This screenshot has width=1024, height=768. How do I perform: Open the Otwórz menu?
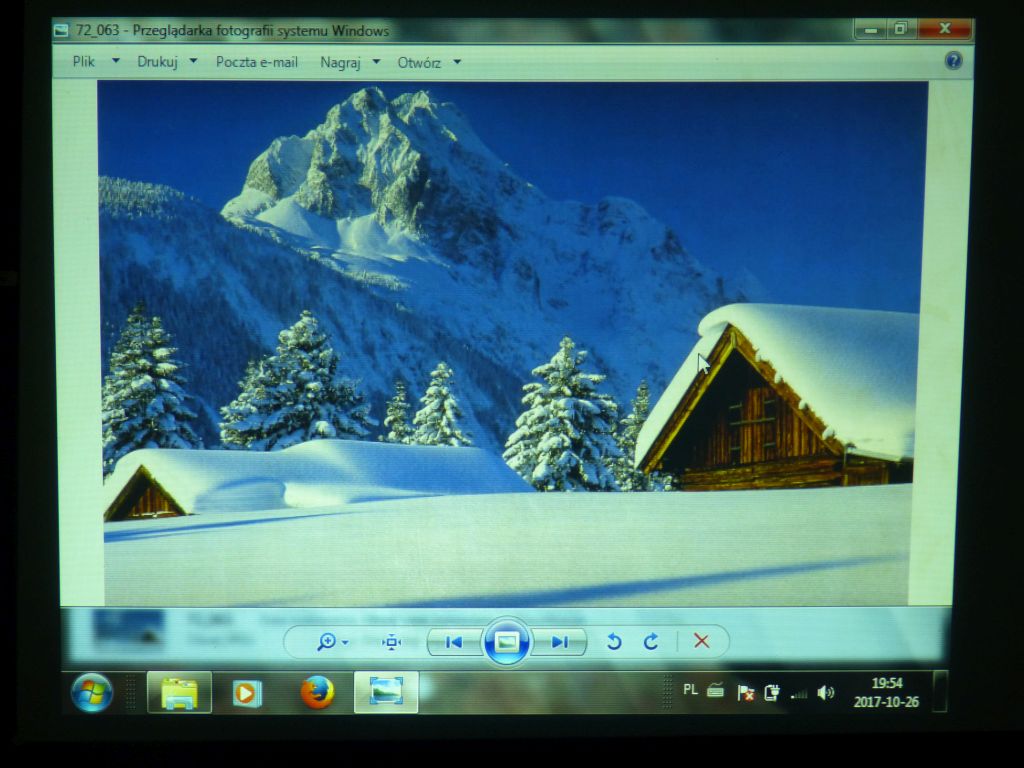pyautogui.click(x=419, y=63)
